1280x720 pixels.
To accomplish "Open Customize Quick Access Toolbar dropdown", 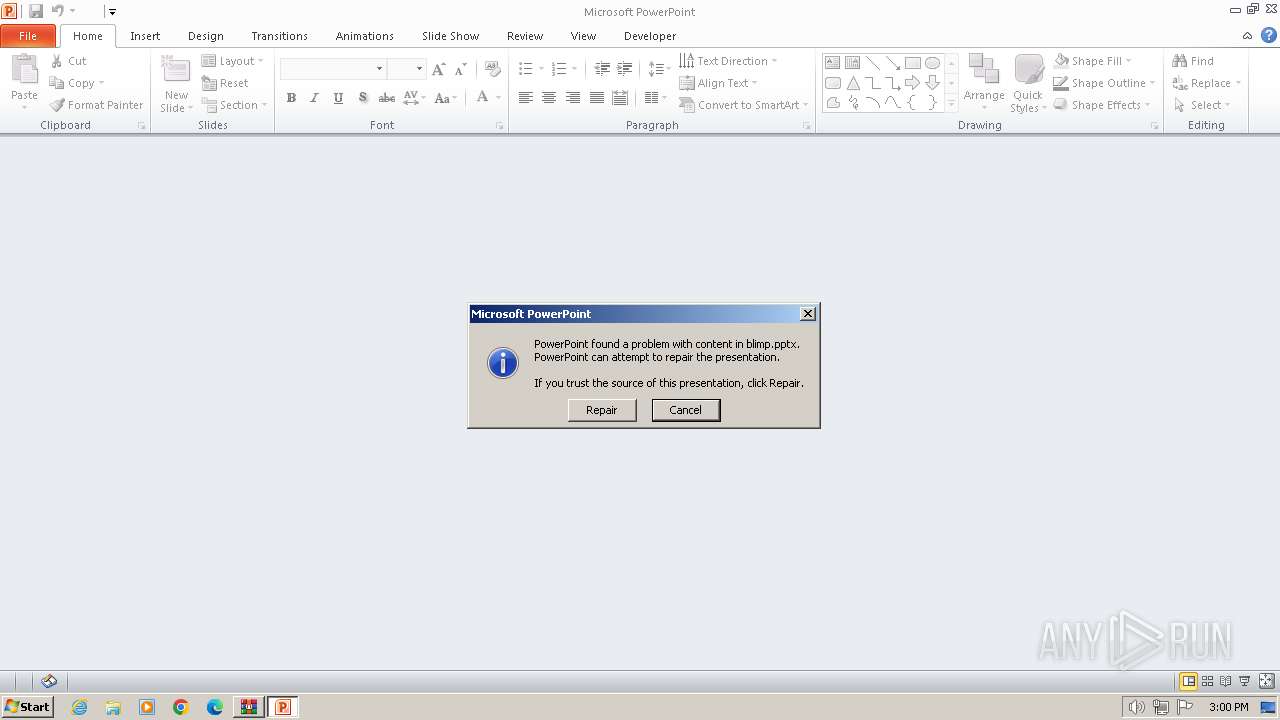I will pos(112,12).
